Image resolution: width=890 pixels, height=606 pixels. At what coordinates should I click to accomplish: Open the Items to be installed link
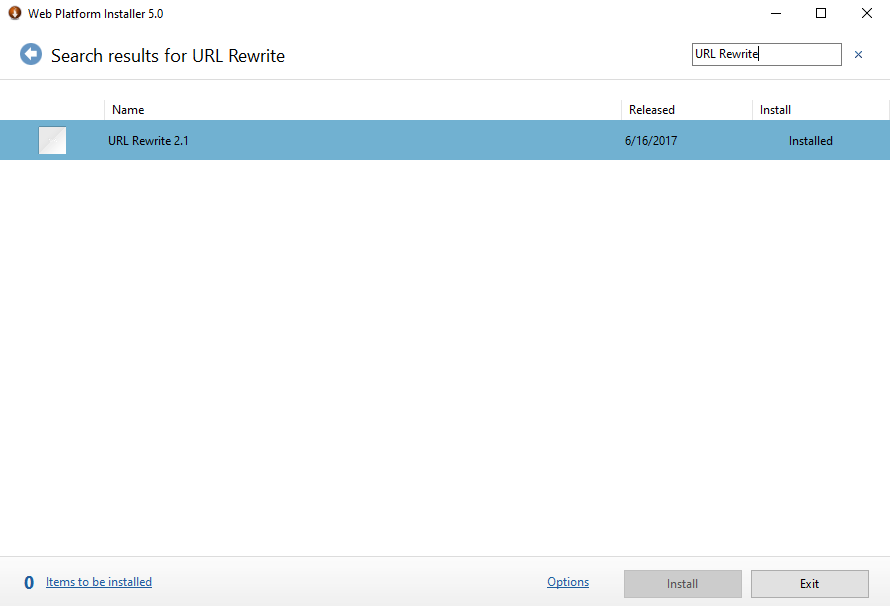click(99, 582)
